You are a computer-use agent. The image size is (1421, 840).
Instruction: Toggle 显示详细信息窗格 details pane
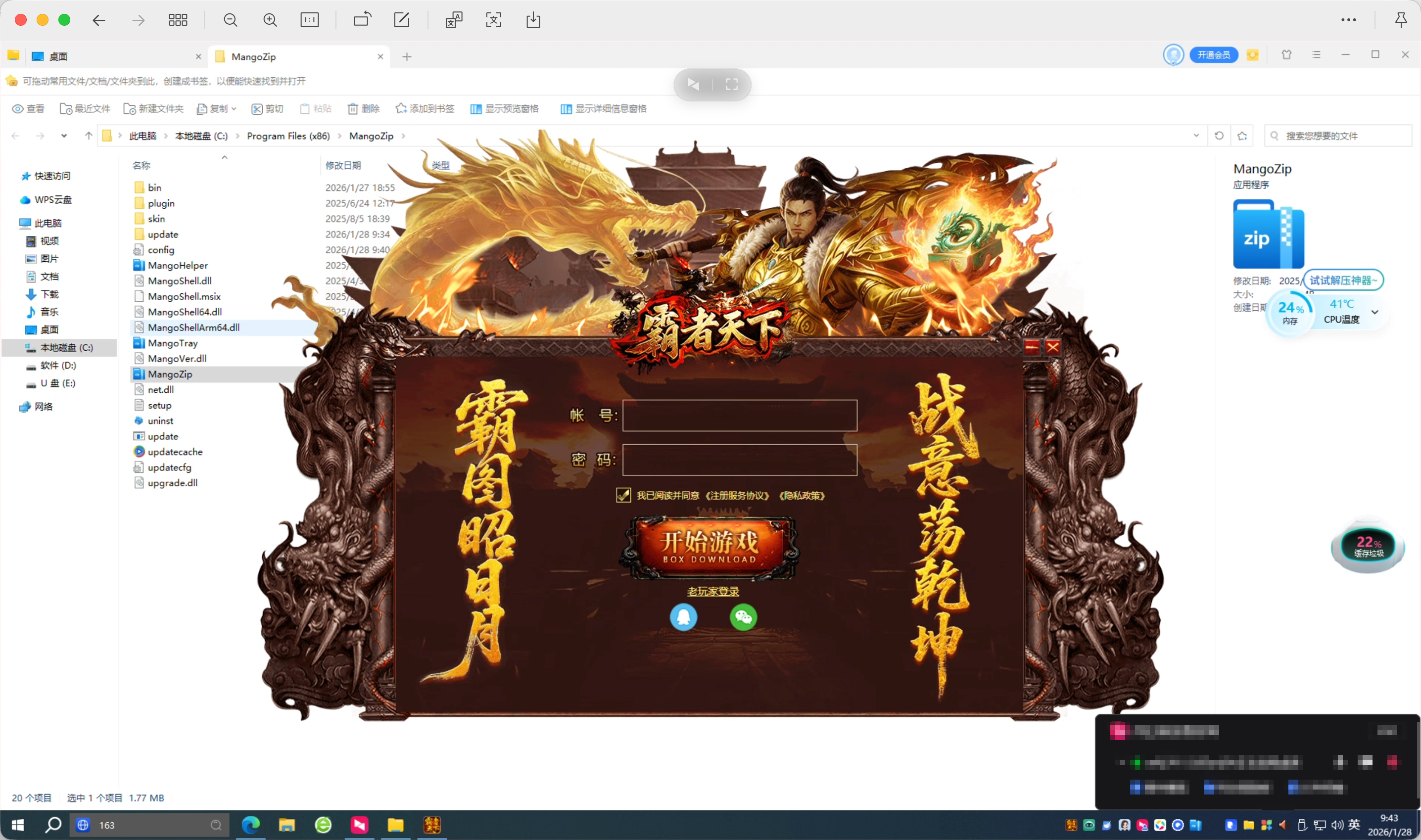coord(604,109)
